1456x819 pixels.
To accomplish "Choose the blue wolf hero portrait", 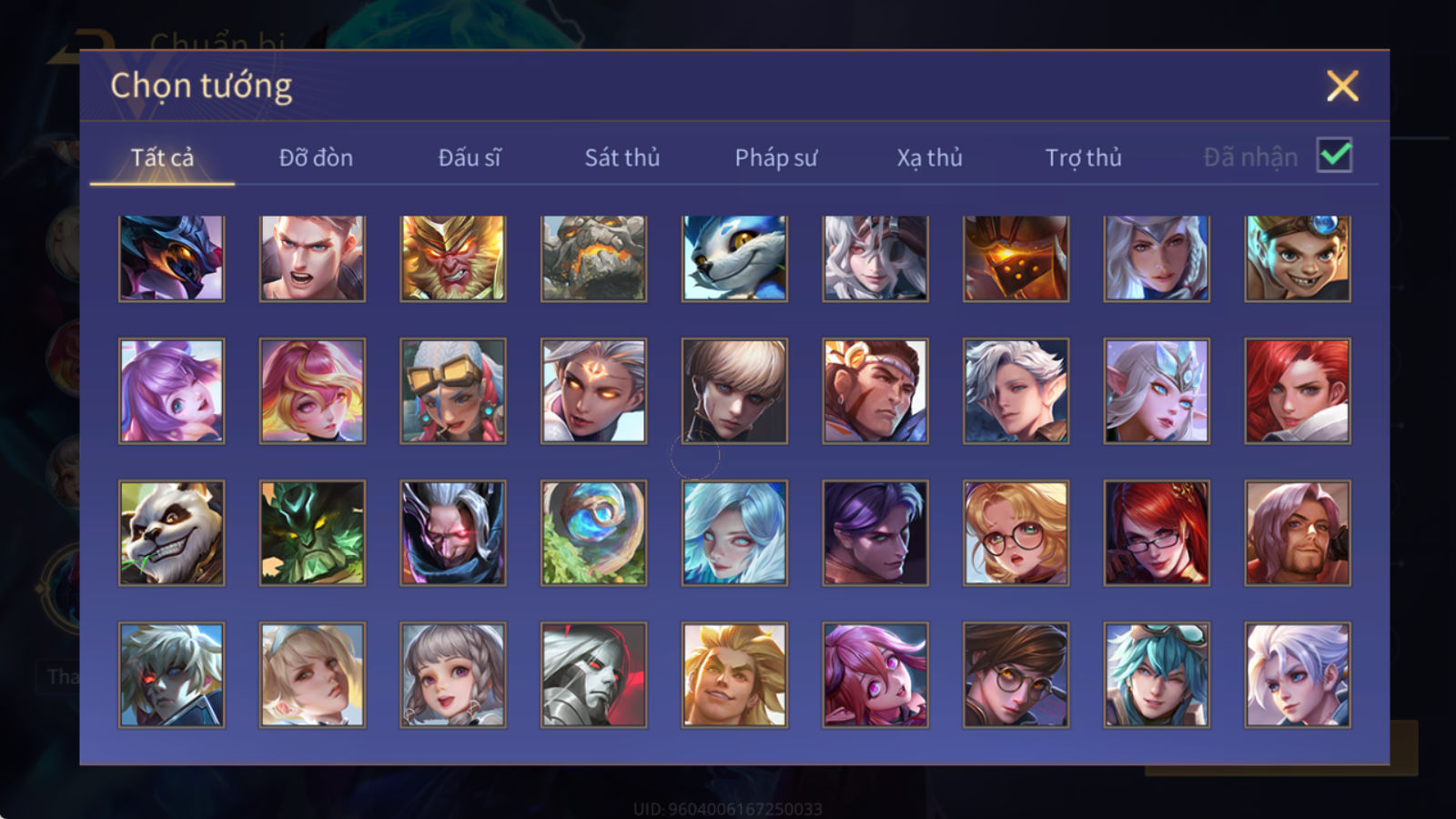I will (x=734, y=258).
